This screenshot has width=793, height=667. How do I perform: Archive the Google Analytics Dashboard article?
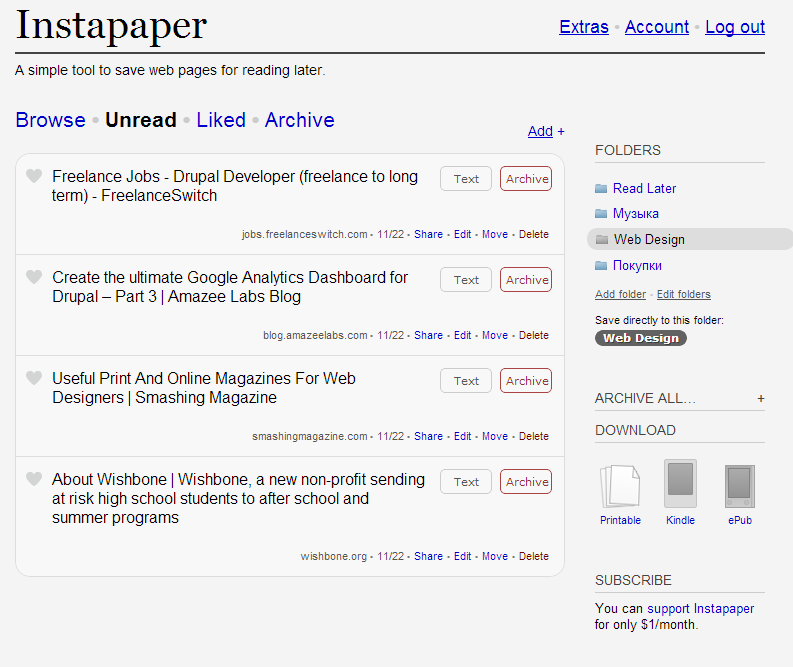click(x=526, y=280)
